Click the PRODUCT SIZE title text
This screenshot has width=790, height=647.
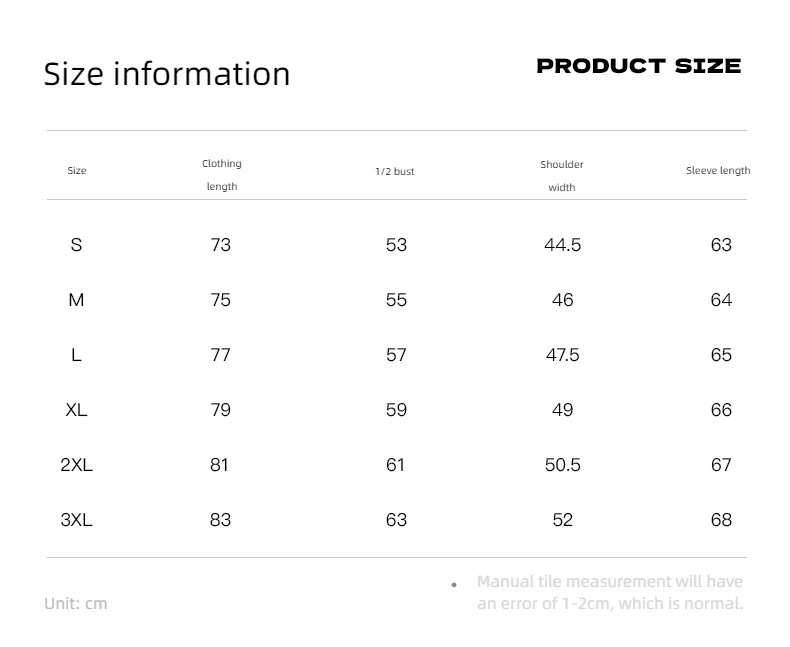tap(639, 66)
